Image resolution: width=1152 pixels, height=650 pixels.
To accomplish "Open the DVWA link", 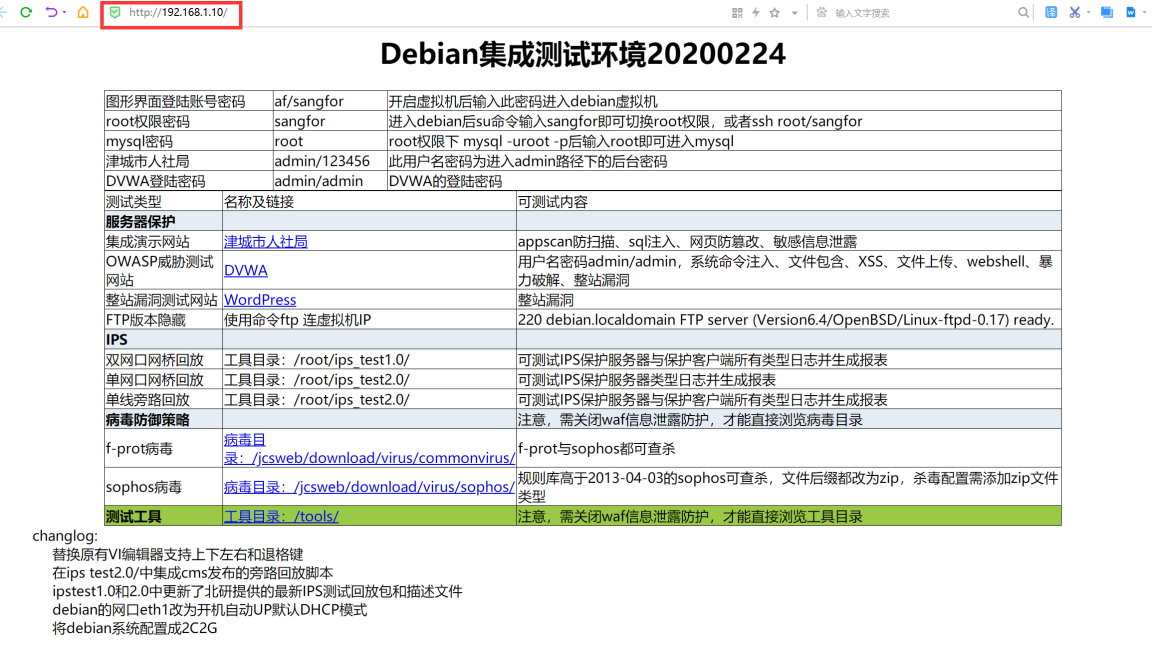I will [x=246, y=270].
